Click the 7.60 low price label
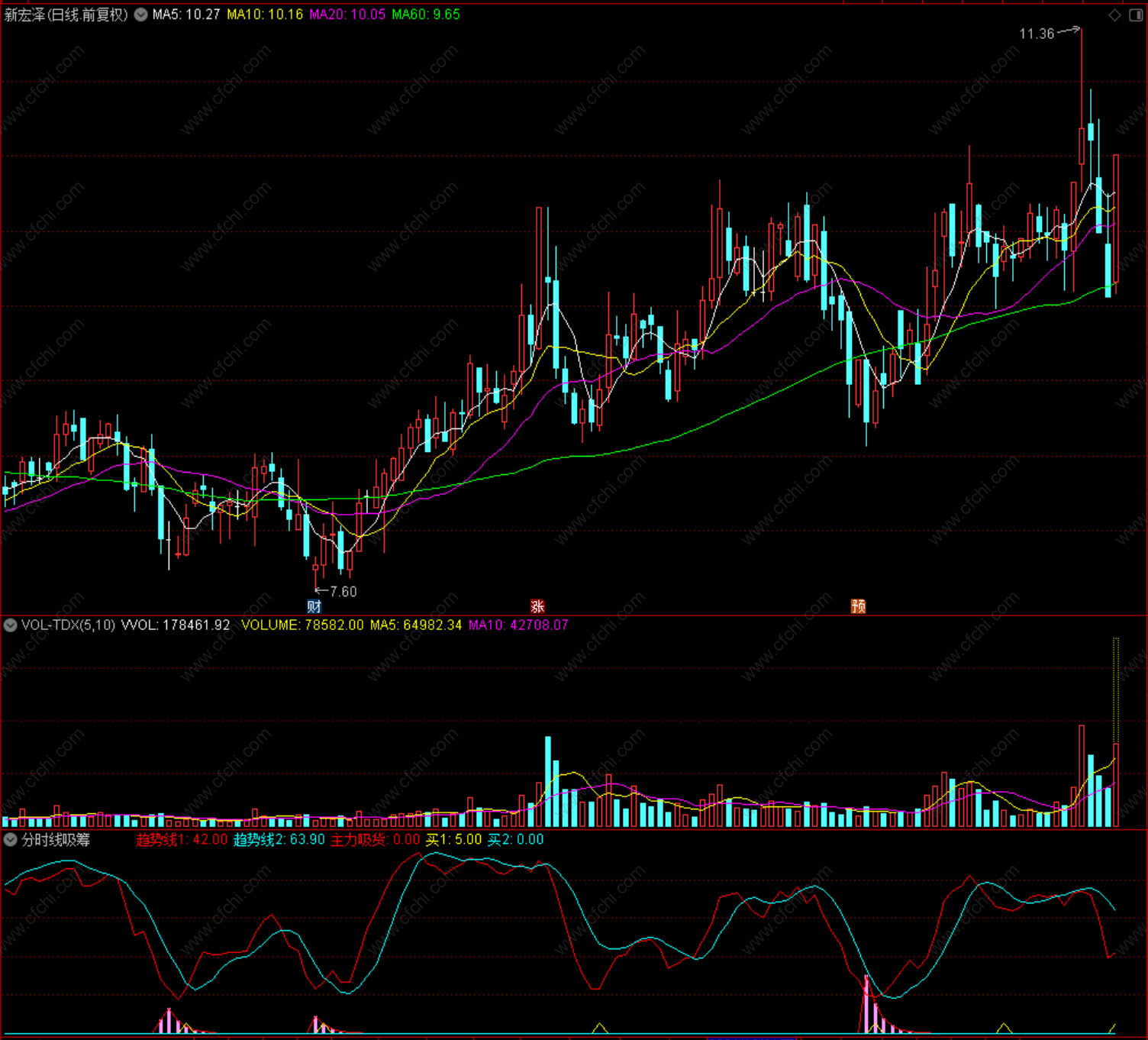 pos(343,592)
